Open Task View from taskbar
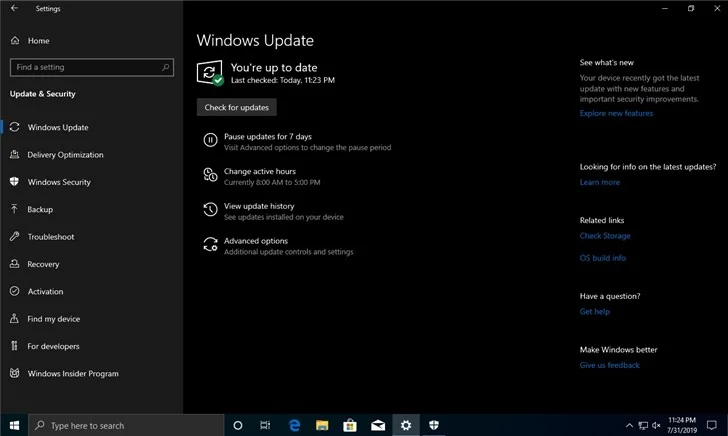This screenshot has width=728, height=436. pyautogui.click(x=265, y=425)
